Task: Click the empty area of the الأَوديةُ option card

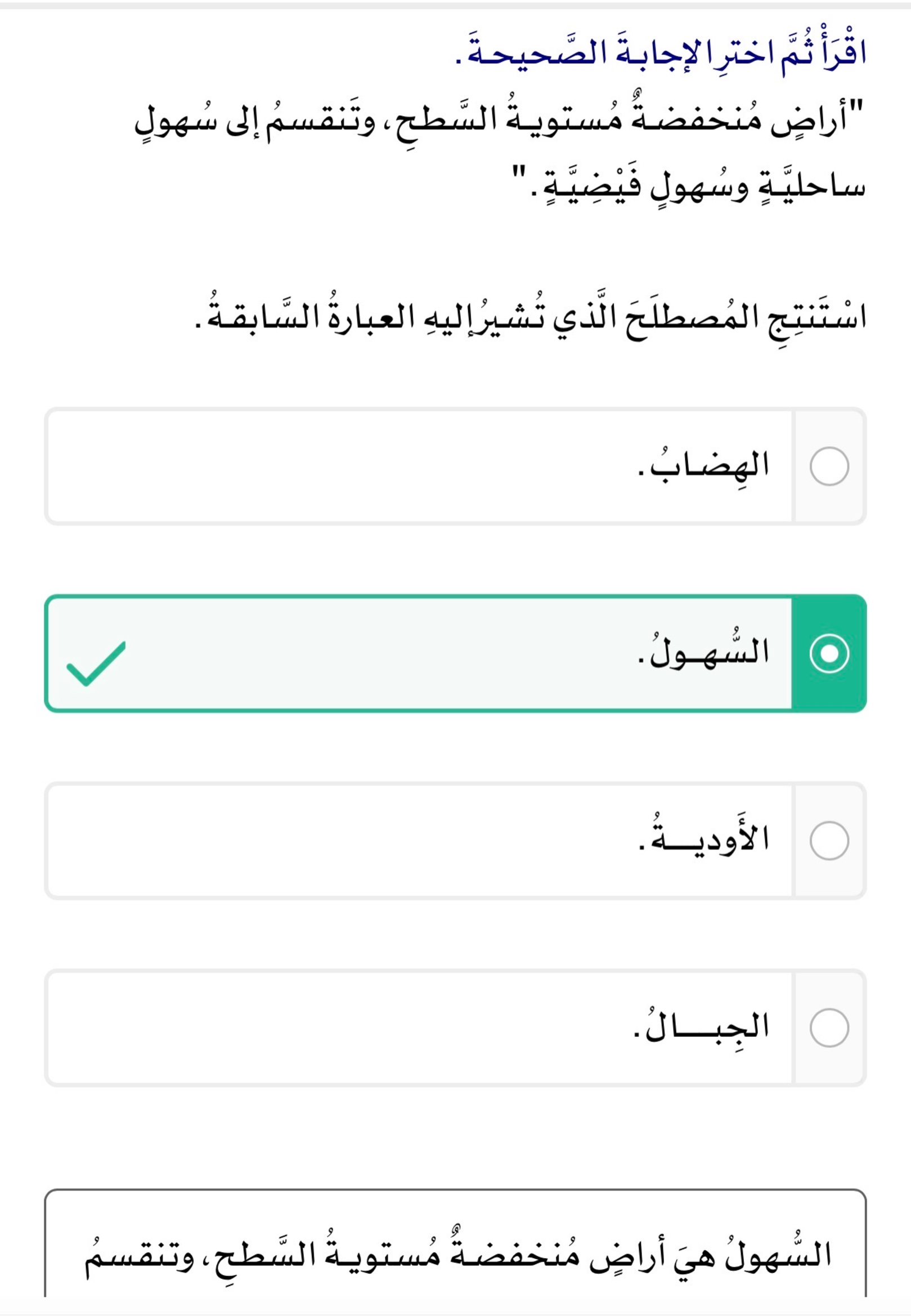Action: click(343, 841)
